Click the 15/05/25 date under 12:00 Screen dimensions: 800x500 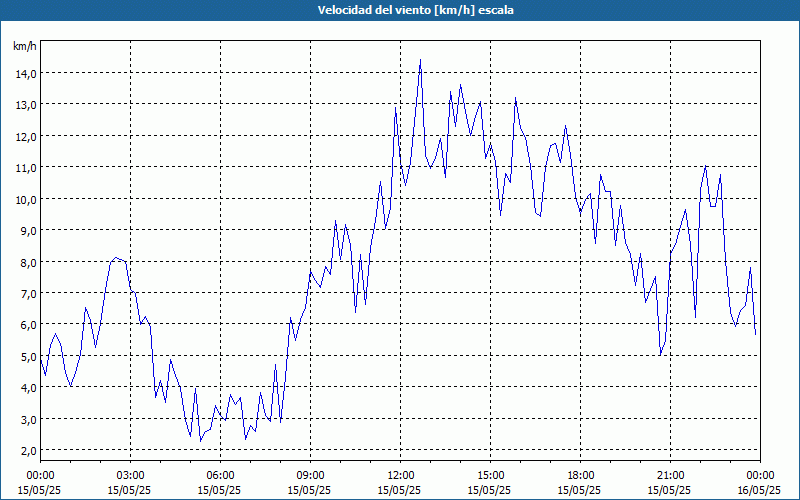point(399,490)
